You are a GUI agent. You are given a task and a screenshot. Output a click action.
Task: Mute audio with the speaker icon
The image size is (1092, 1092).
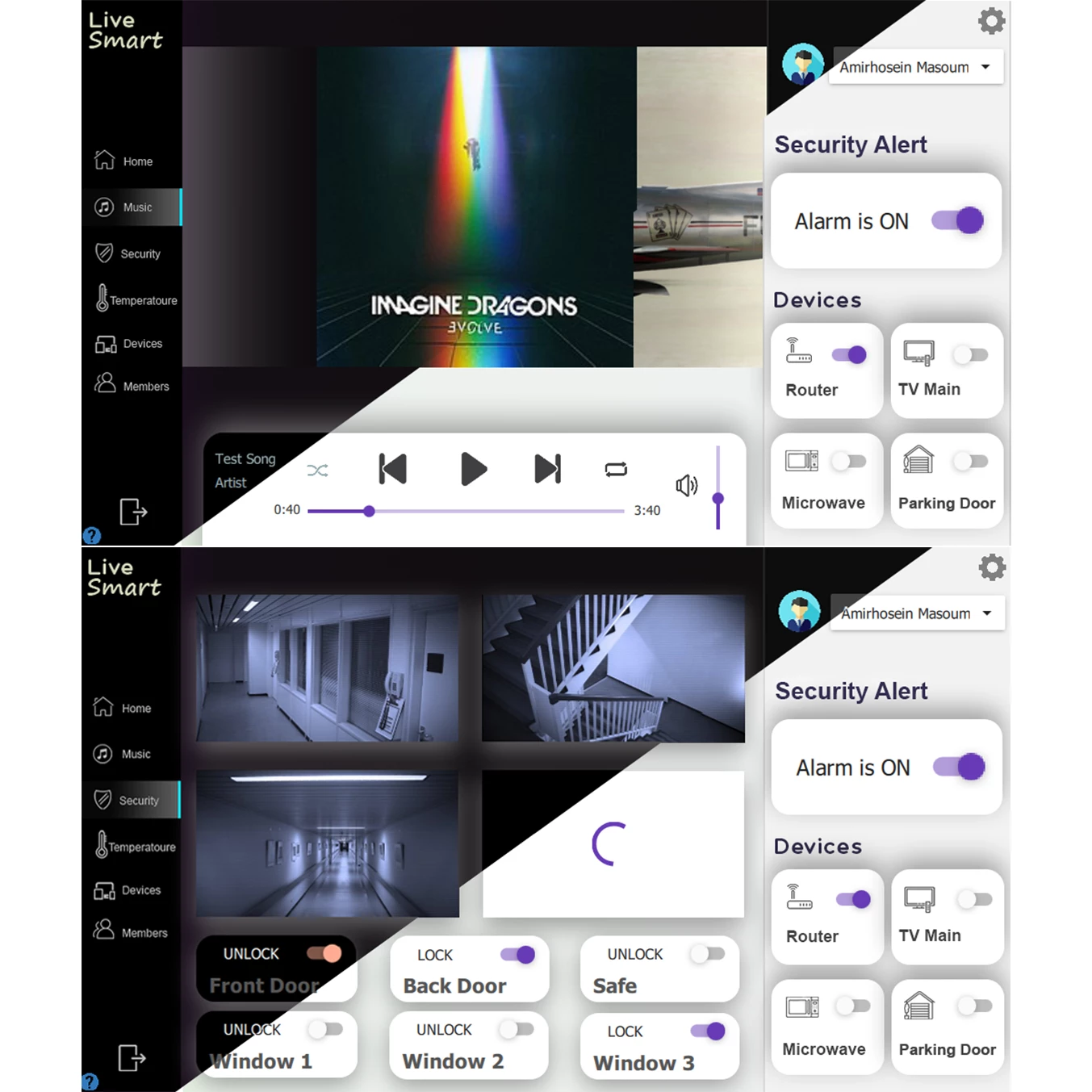point(686,485)
